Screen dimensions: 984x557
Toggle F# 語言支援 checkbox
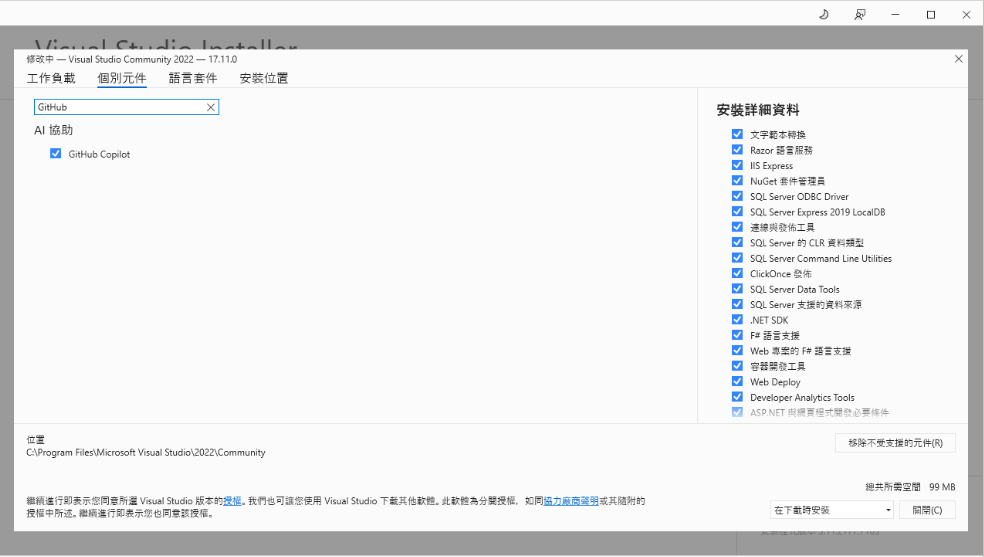tap(737, 335)
